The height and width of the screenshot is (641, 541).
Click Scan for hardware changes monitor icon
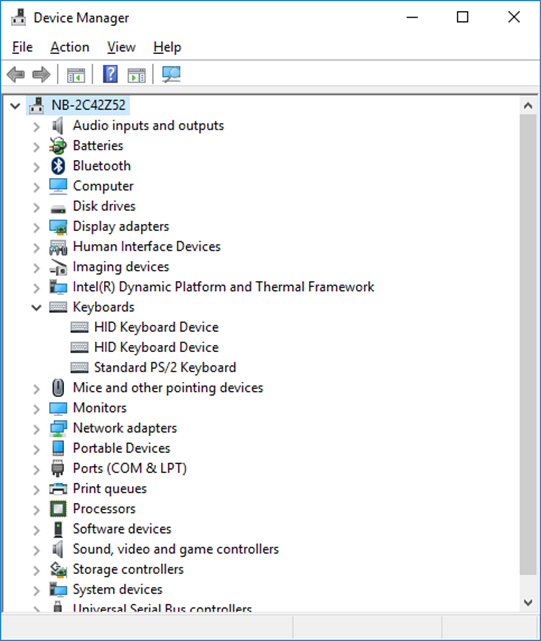[171, 74]
